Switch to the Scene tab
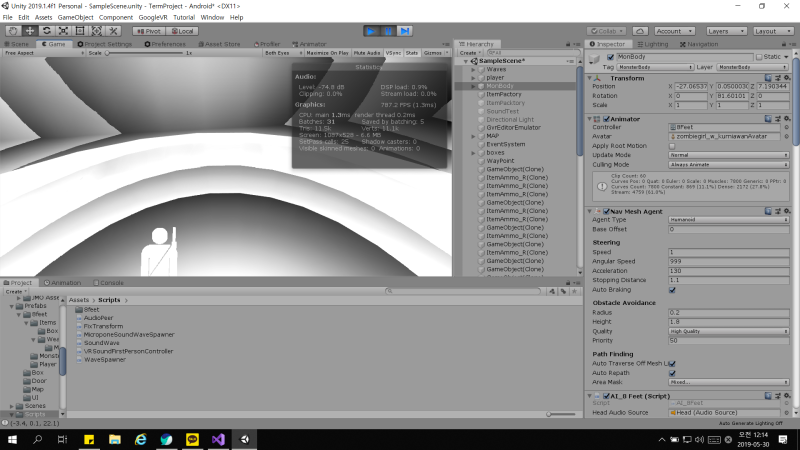The width and height of the screenshot is (800, 450). click(18, 44)
